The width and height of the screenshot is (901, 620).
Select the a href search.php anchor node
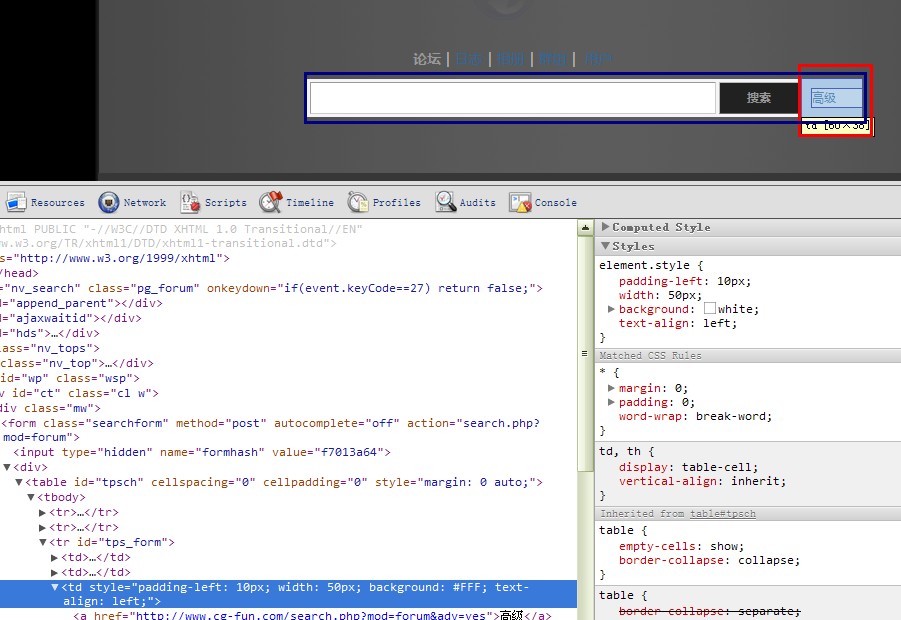tap(312, 615)
